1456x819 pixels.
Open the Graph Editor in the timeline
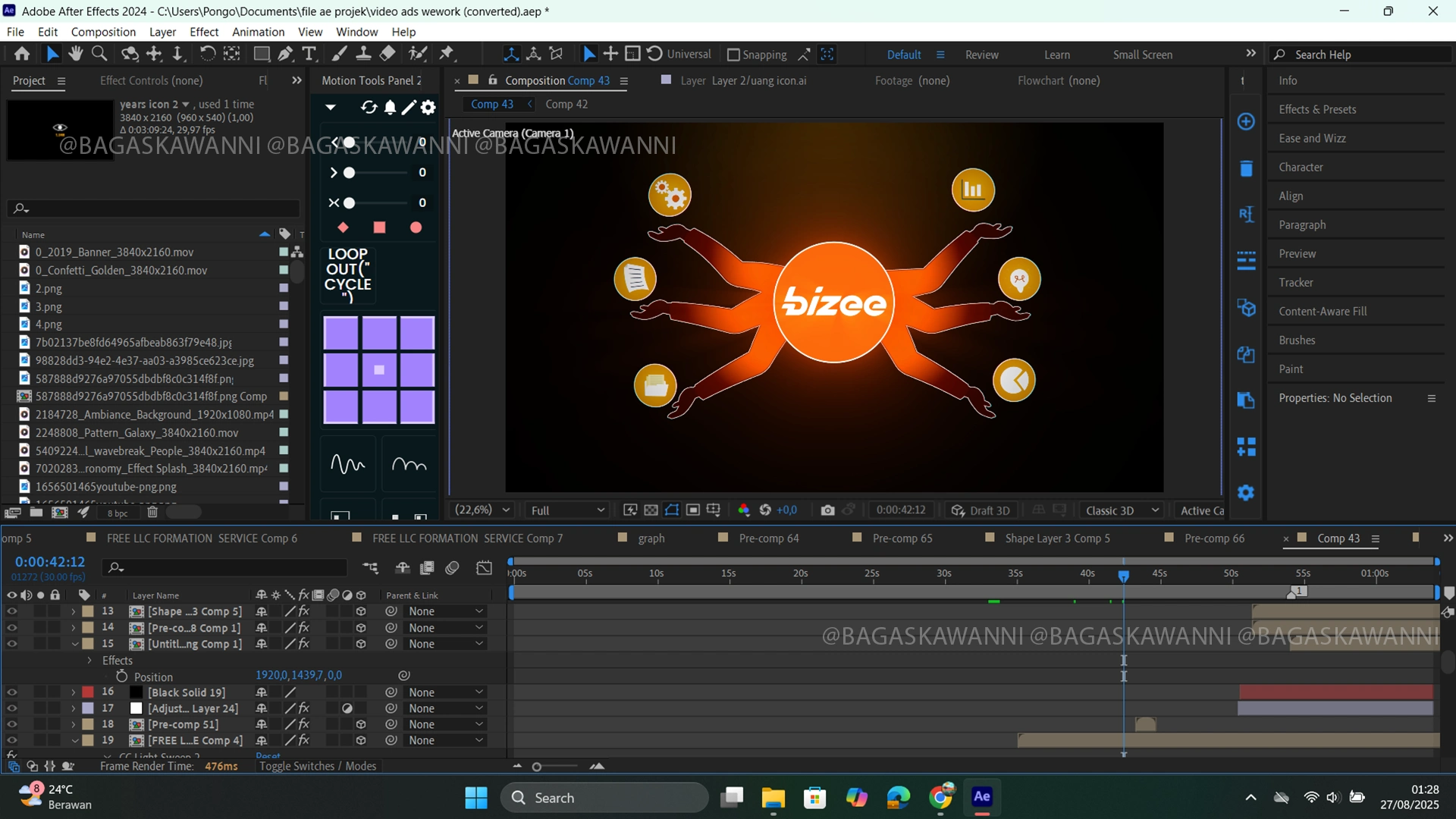pos(484,568)
